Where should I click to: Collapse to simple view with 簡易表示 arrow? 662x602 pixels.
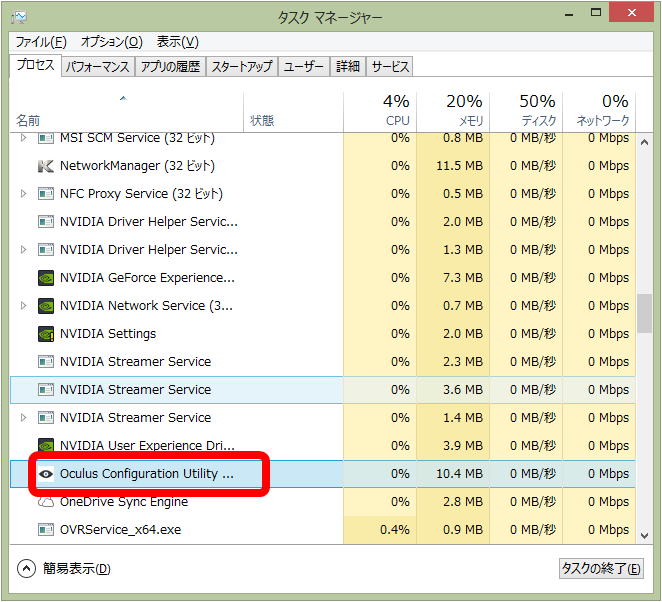point(26,569)
